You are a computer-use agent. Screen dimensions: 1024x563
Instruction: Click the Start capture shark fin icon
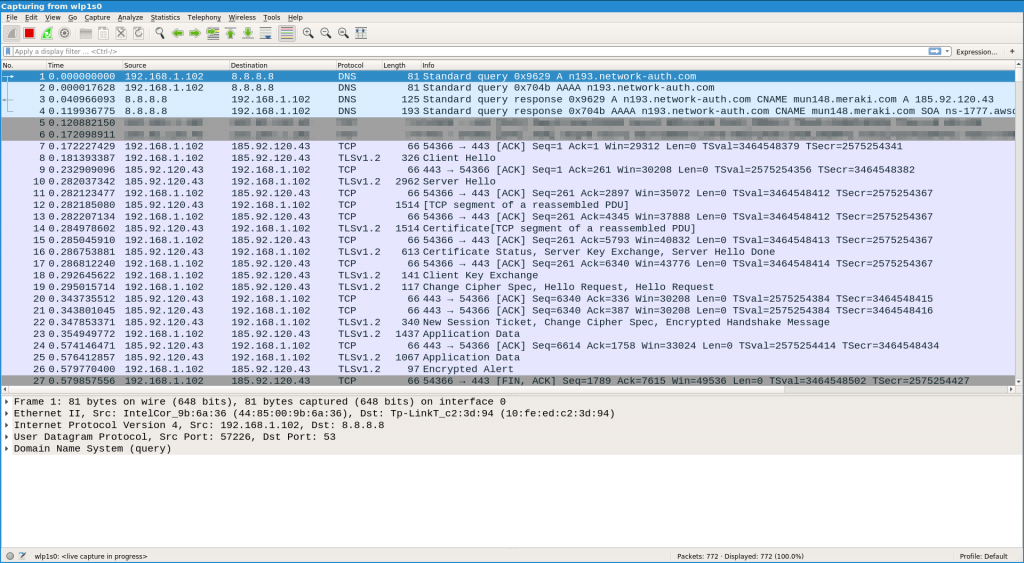(x=11, y=33)
